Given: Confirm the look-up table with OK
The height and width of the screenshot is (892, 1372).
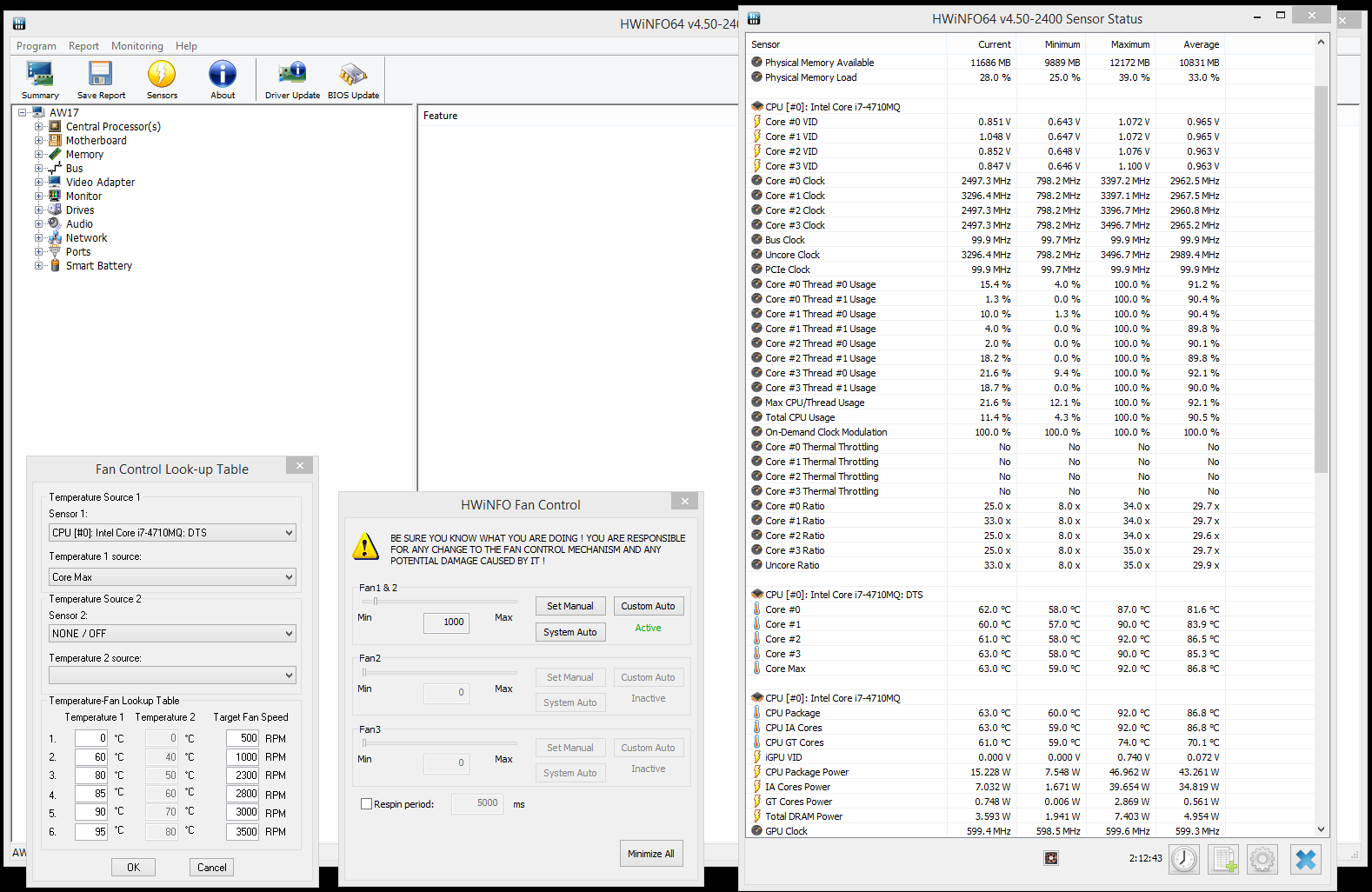Looking at the screenshot, I should [133, 867].
